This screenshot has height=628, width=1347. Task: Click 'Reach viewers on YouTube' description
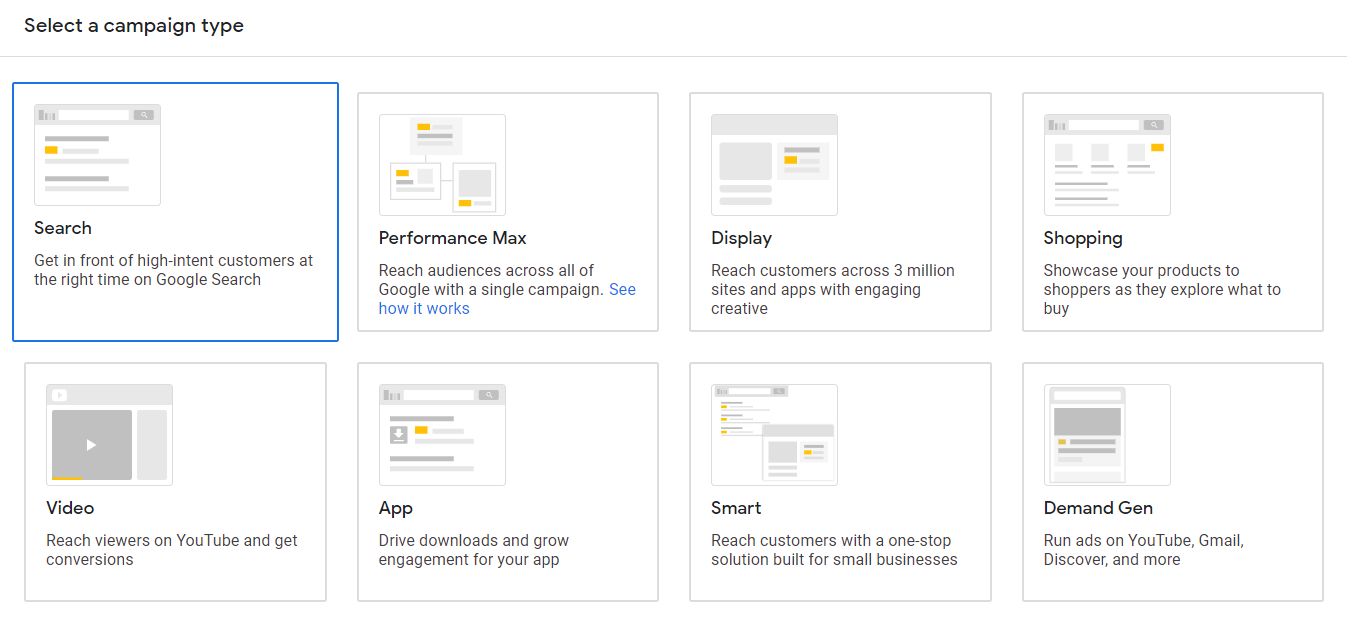click(172, 550)
